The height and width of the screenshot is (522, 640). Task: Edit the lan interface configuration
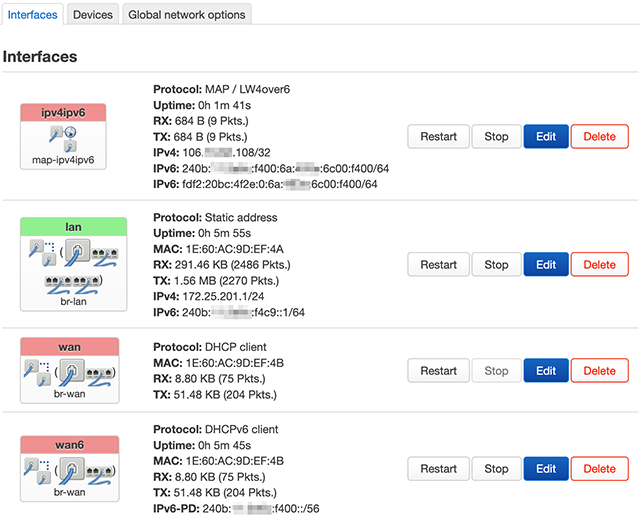point(545,265)
